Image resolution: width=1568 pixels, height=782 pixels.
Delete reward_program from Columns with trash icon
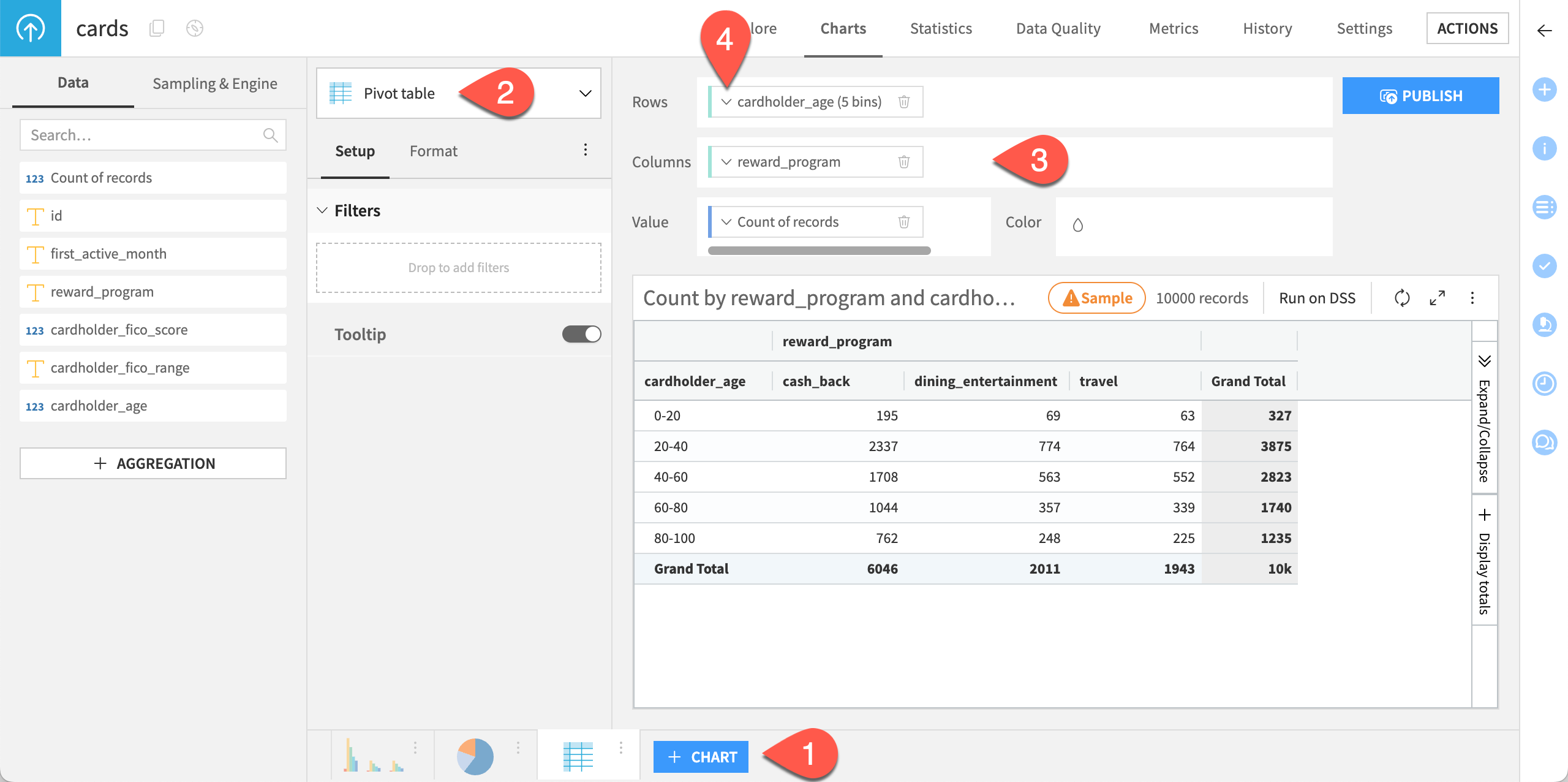click(904, 162)
